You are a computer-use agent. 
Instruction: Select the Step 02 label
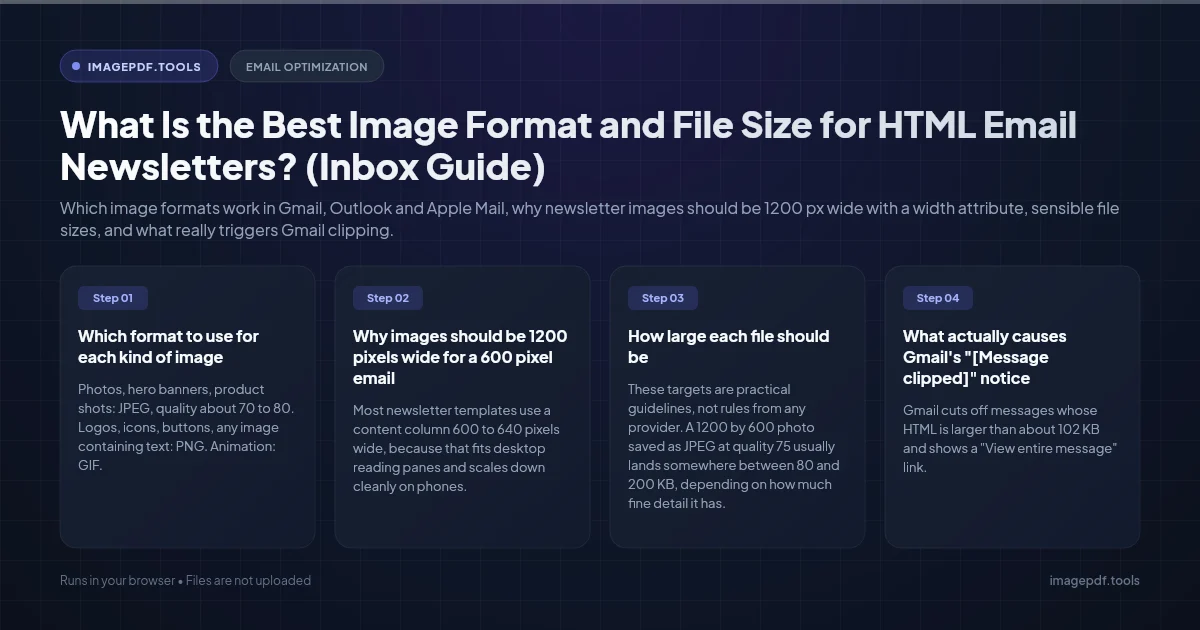[x=388, y=298]
